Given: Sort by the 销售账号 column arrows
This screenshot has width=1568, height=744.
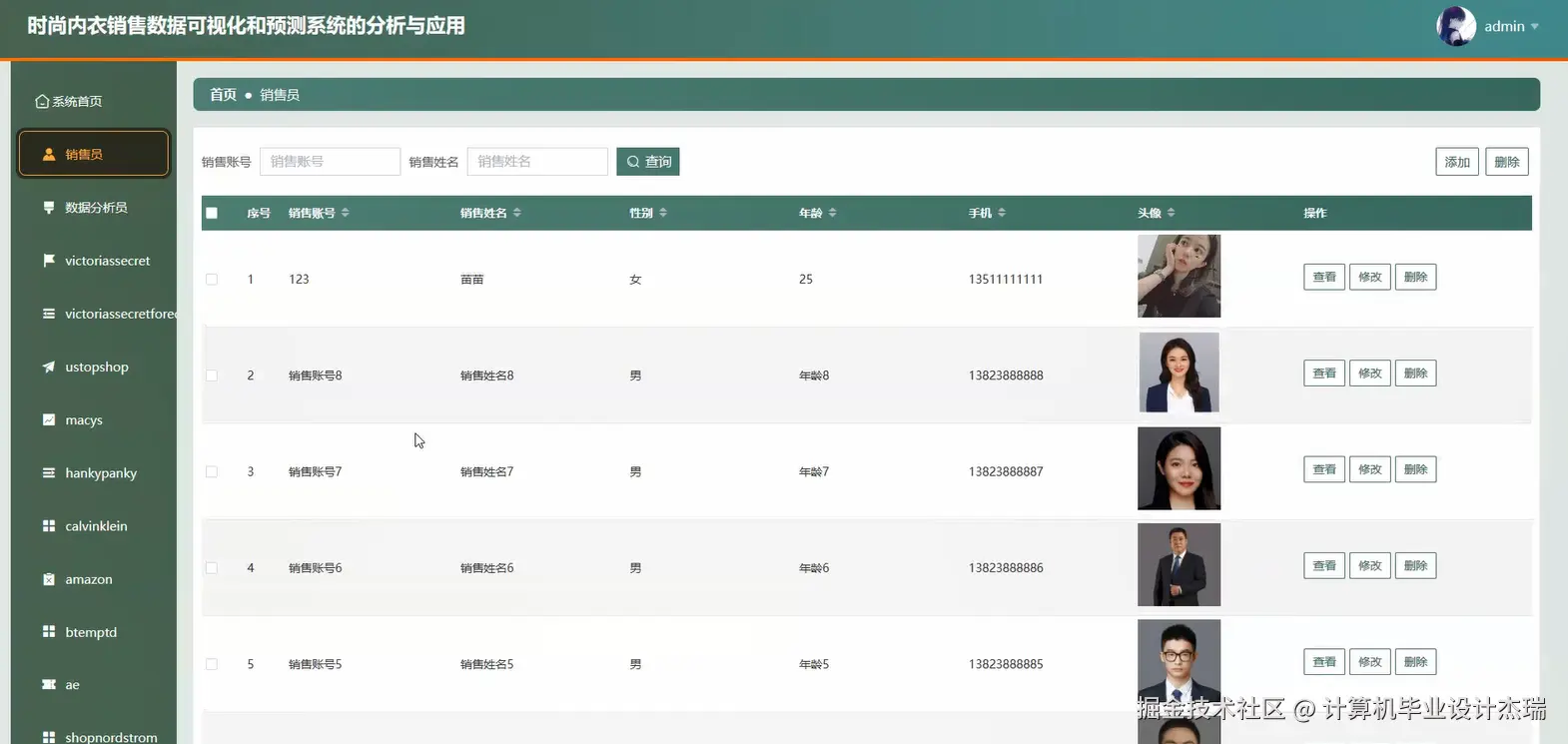Looking at the screenshot, I should [x=346, y=213].
